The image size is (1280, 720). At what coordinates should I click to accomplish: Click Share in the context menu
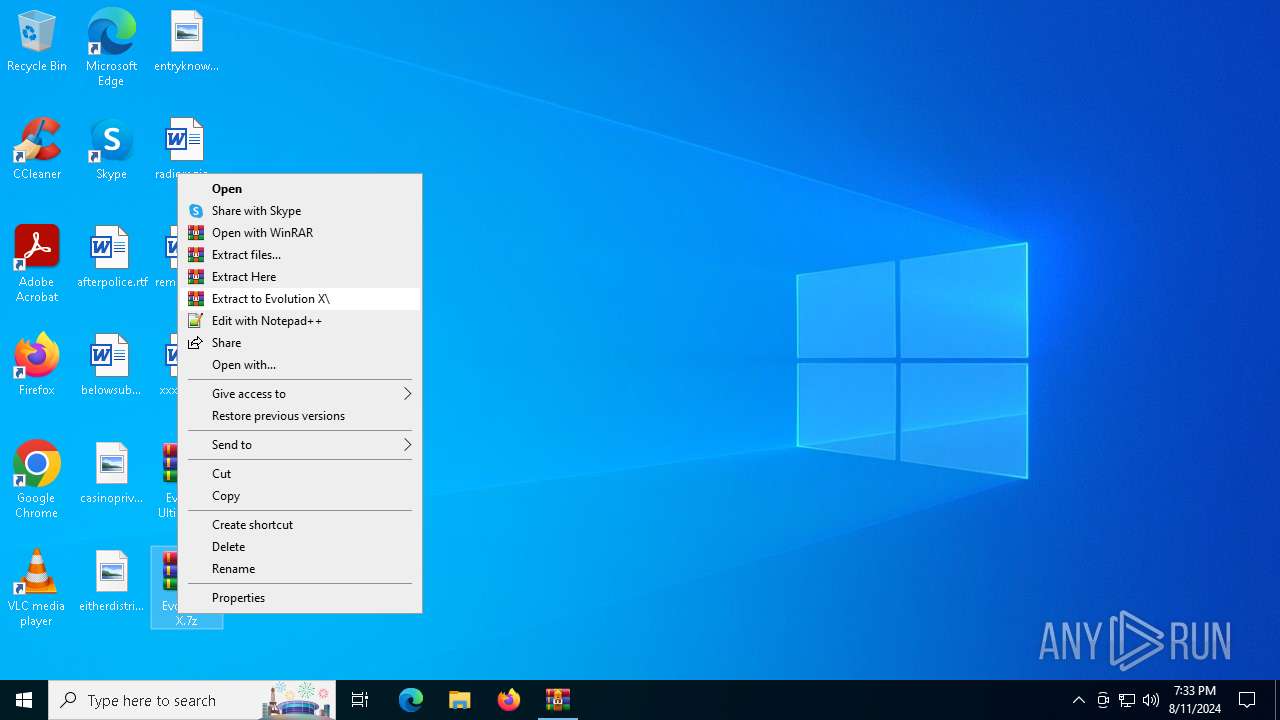point(300,343)
